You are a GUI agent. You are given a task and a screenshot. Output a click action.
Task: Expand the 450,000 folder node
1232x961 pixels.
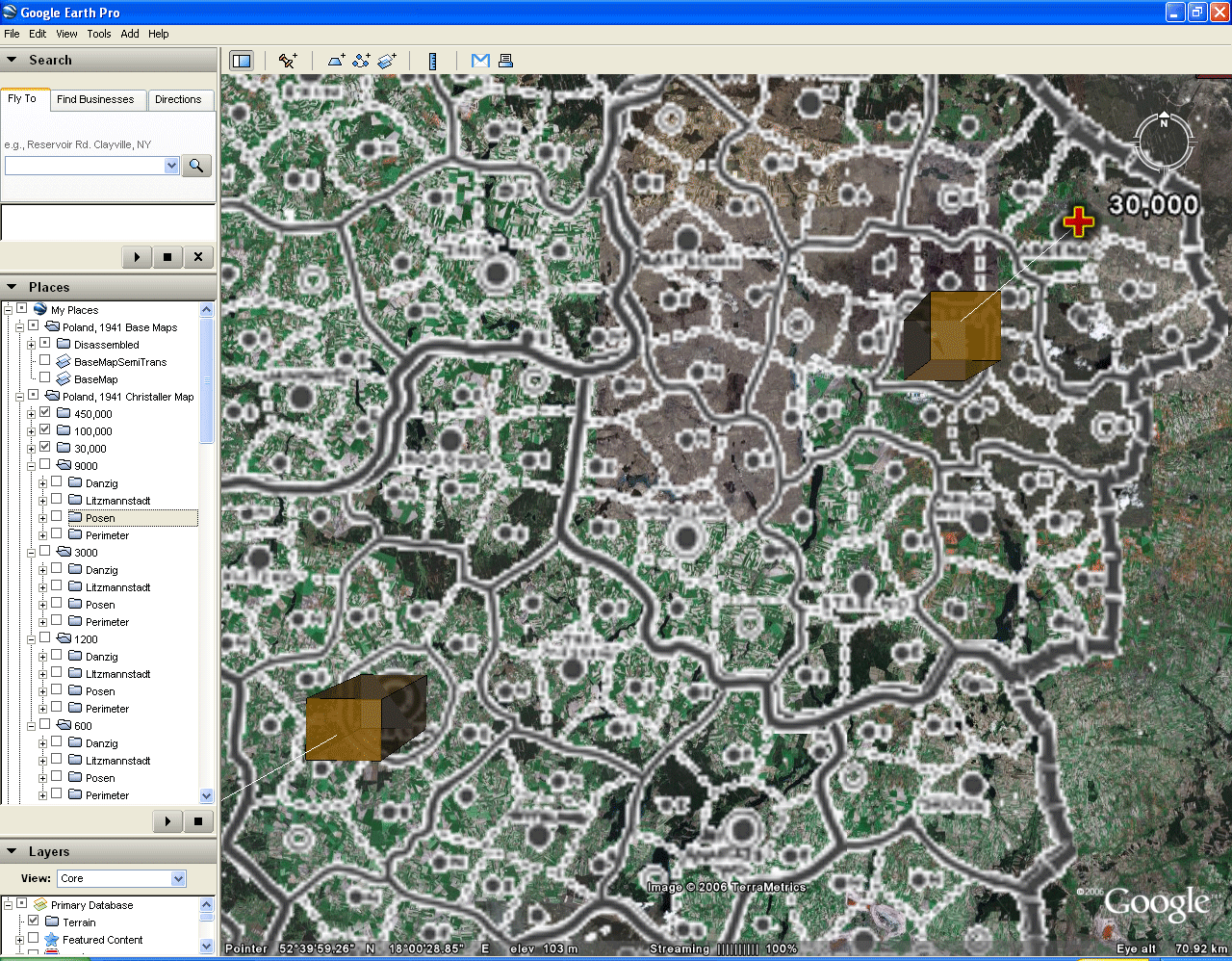31,414
